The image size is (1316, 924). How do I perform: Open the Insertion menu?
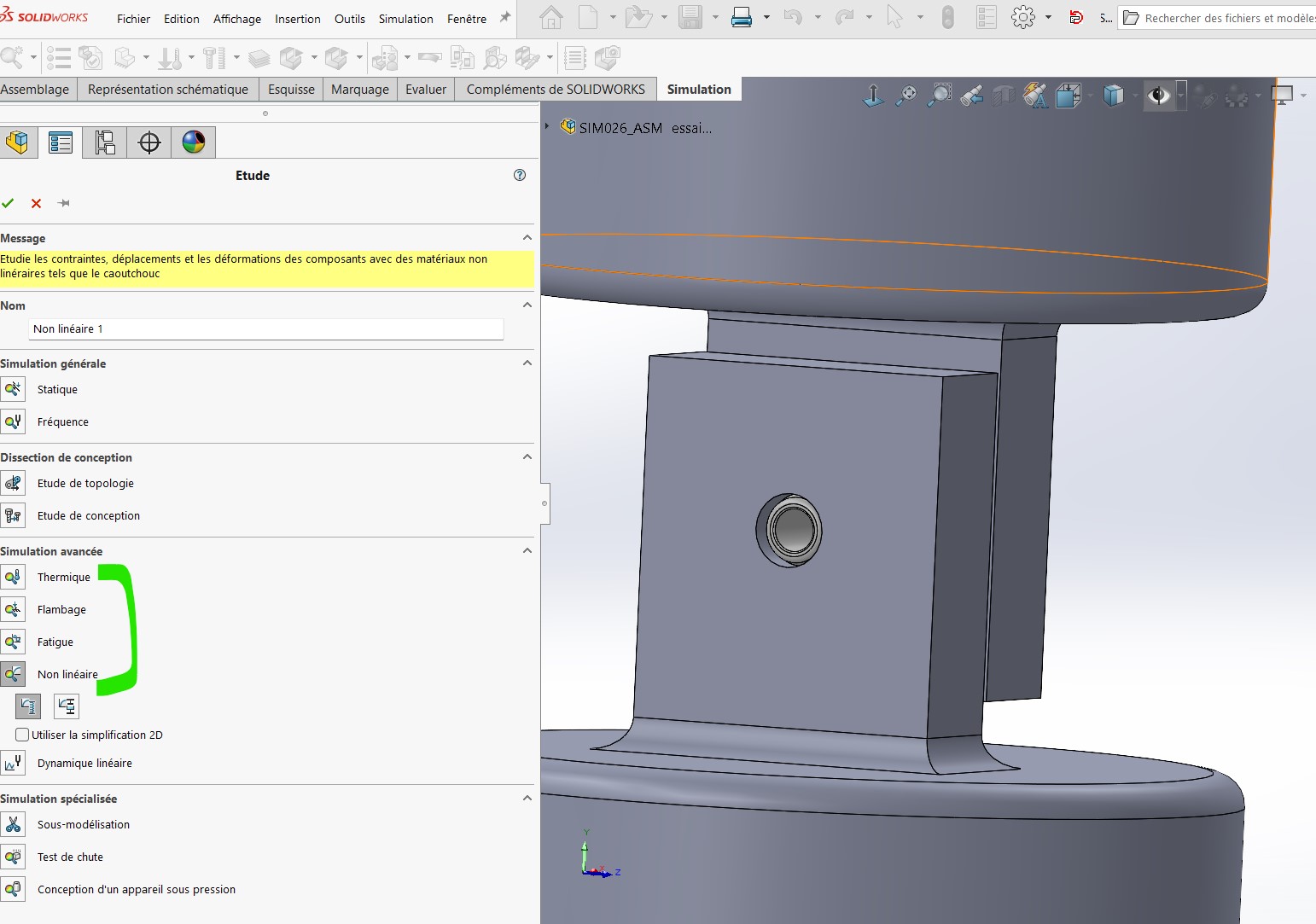coord(298,19)
